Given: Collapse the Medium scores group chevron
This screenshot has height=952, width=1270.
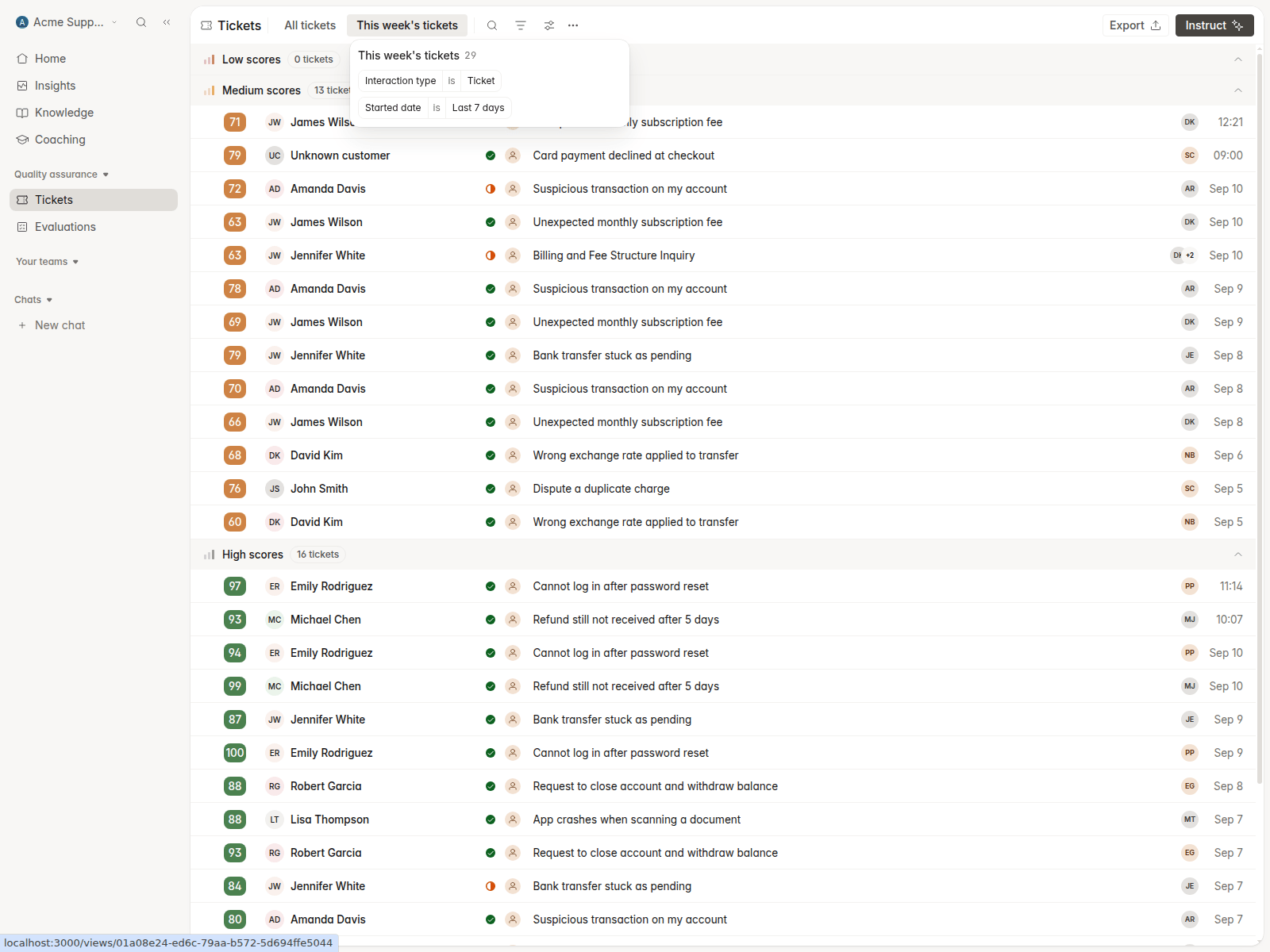Looking at the screenshot, I should pos(1238,90).
